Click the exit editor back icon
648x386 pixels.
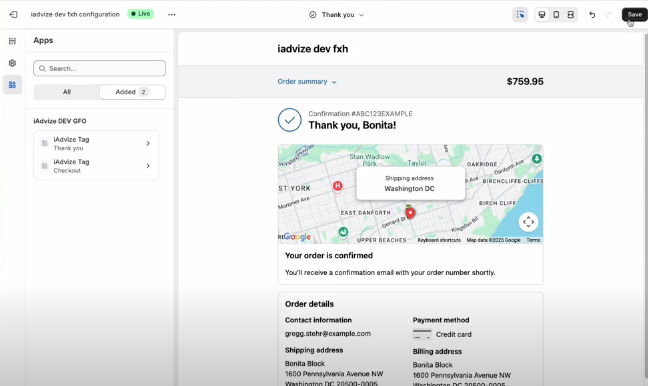[x=13, y=14]
